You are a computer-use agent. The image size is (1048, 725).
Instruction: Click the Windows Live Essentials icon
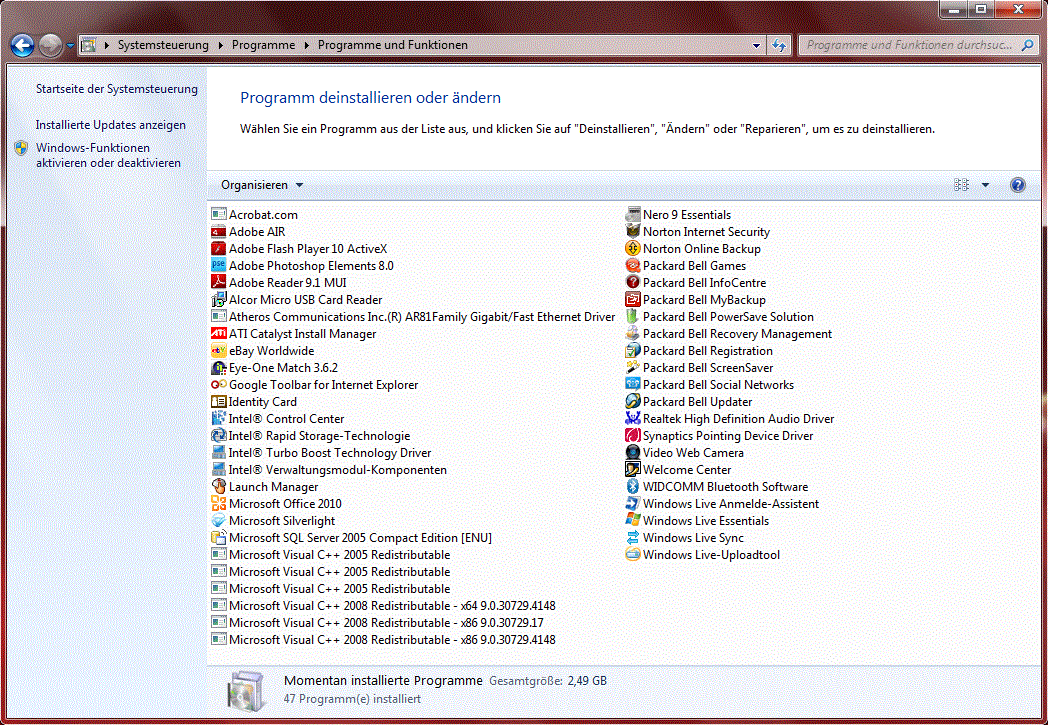(633, 521)
